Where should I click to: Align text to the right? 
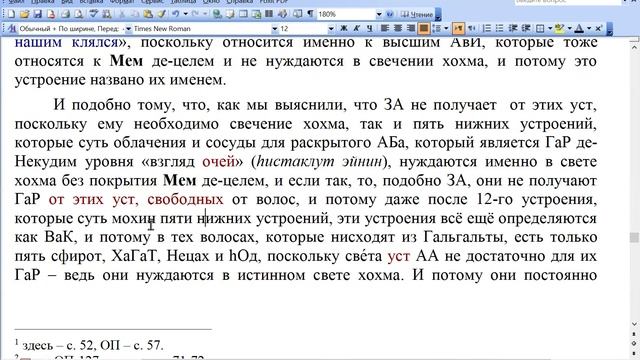(411, 28)
